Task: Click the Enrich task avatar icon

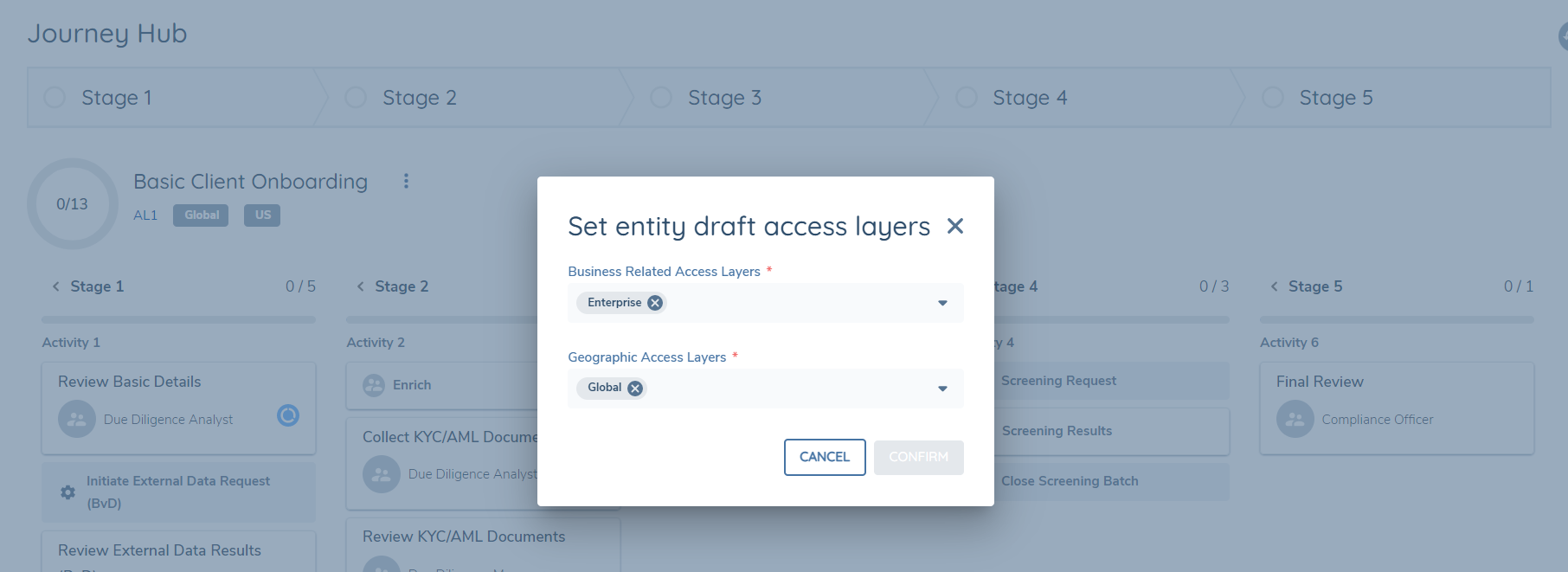Action: [374, 385]
